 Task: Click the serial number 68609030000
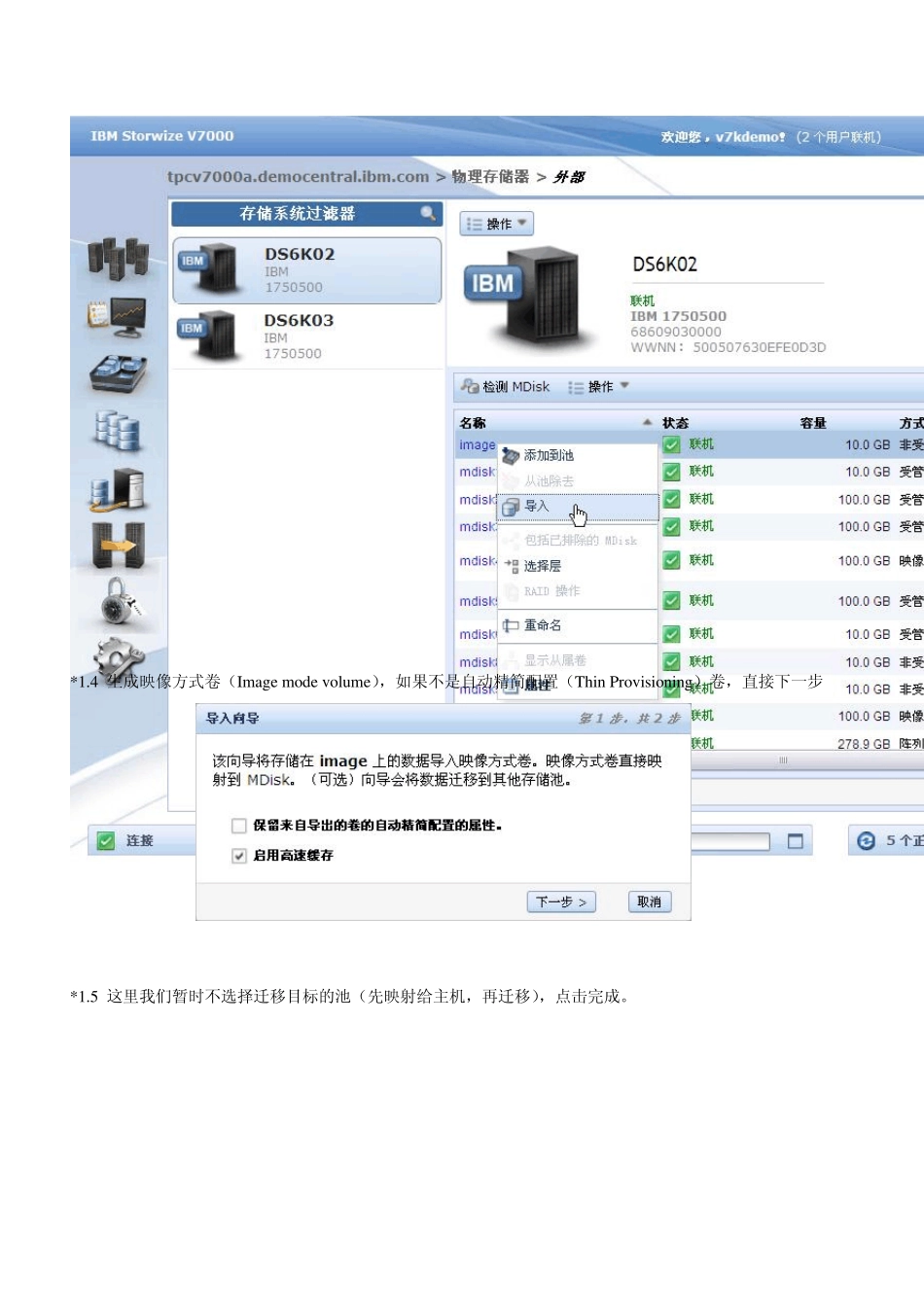pos(676,332)
